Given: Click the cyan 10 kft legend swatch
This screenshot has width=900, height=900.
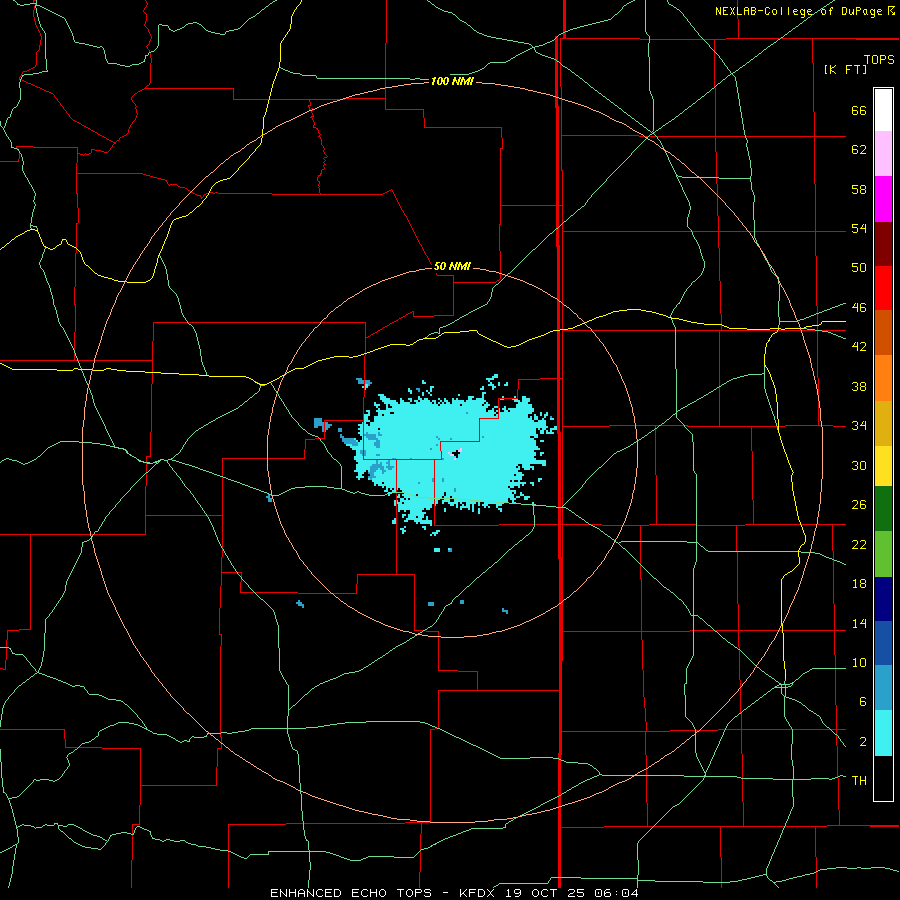Looking at the screenshot, I should (883, 733).
